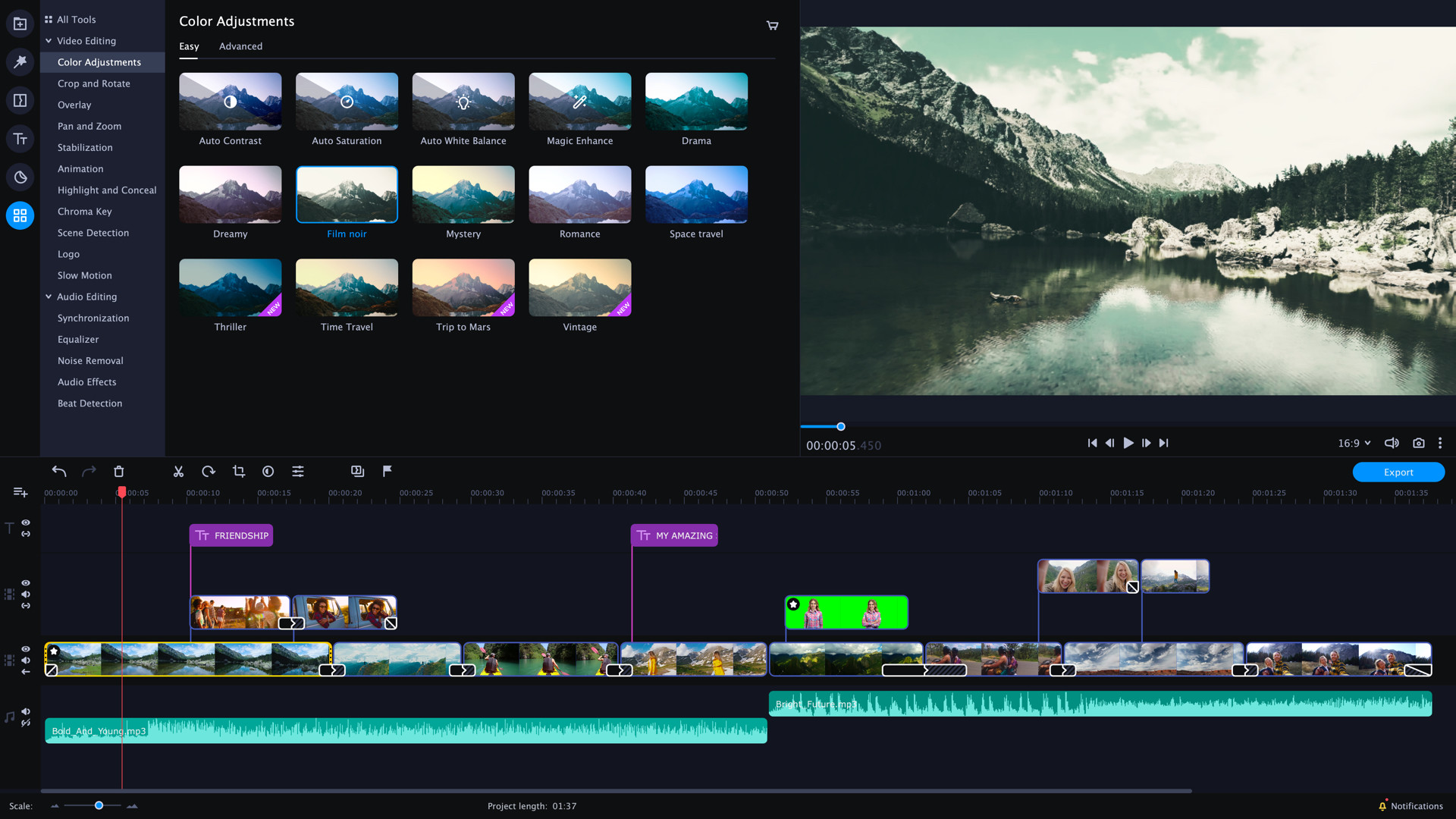Apply the Film noir color adjustment preset
This screenshot has width=1456, height=819.
[347, 194]
